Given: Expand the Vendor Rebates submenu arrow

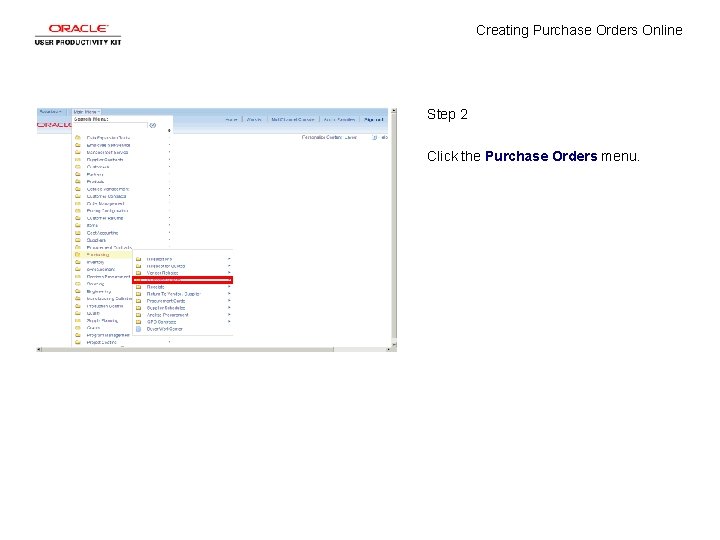Looking at the screenshot, I should click(x=229, y=273).
